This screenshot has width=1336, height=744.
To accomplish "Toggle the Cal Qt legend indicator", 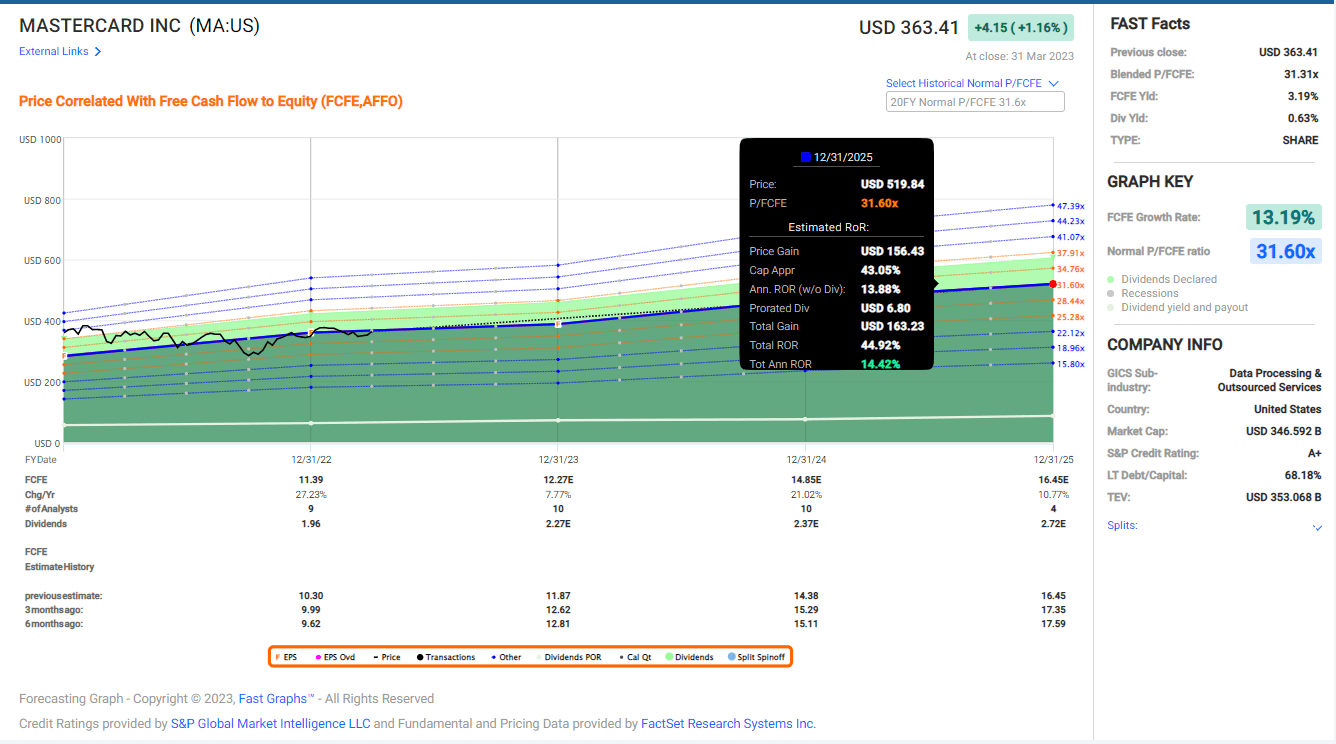I will tap(620, 657).
